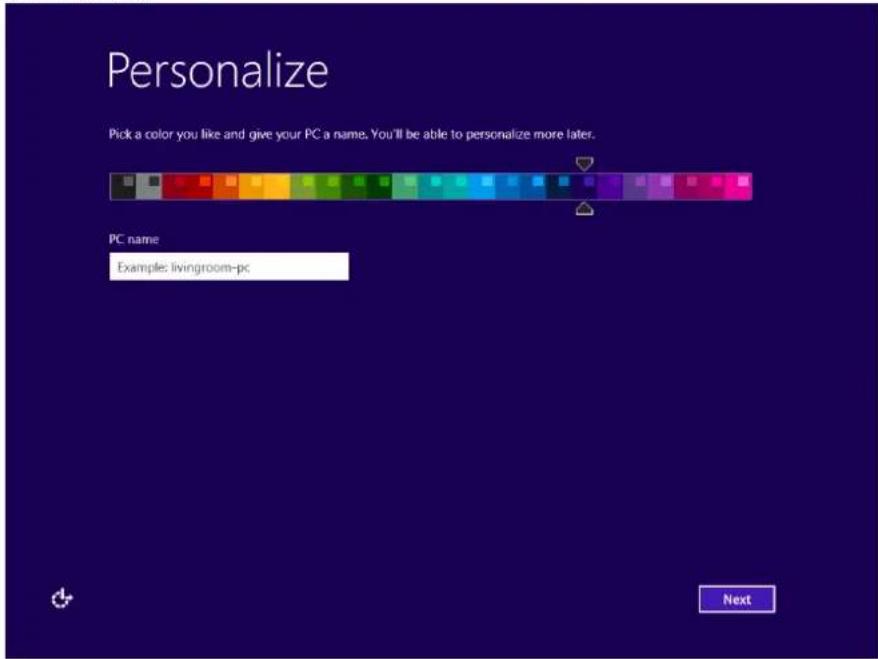Image resolution: width=878 pixels, height=659 pixels.
Task: Open the Ease of Access icon
Action: (x=62, y=599)
